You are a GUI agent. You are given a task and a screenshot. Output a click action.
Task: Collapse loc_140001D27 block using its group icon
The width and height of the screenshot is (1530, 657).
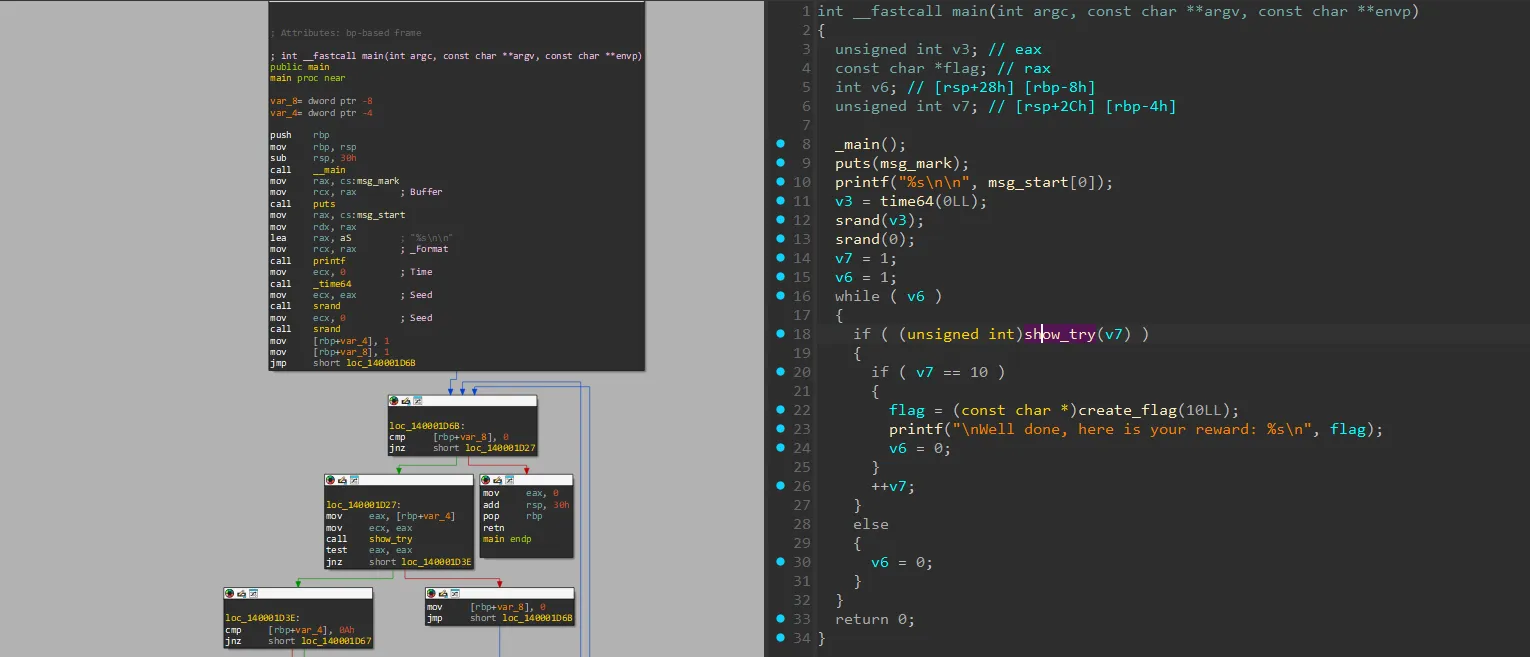tap(354, 480)
